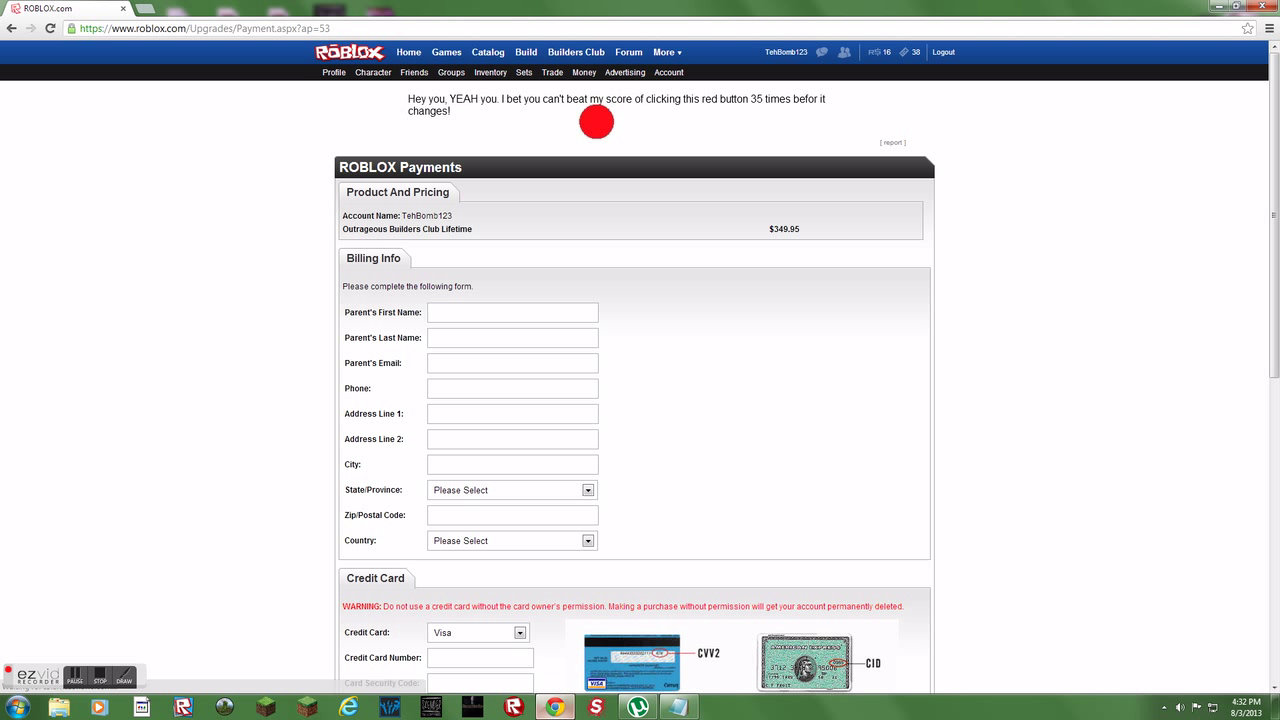This screenshot has width=1280, height=720.
Task: Pause the ezvid recorder
Action: [x=75, y=676]
